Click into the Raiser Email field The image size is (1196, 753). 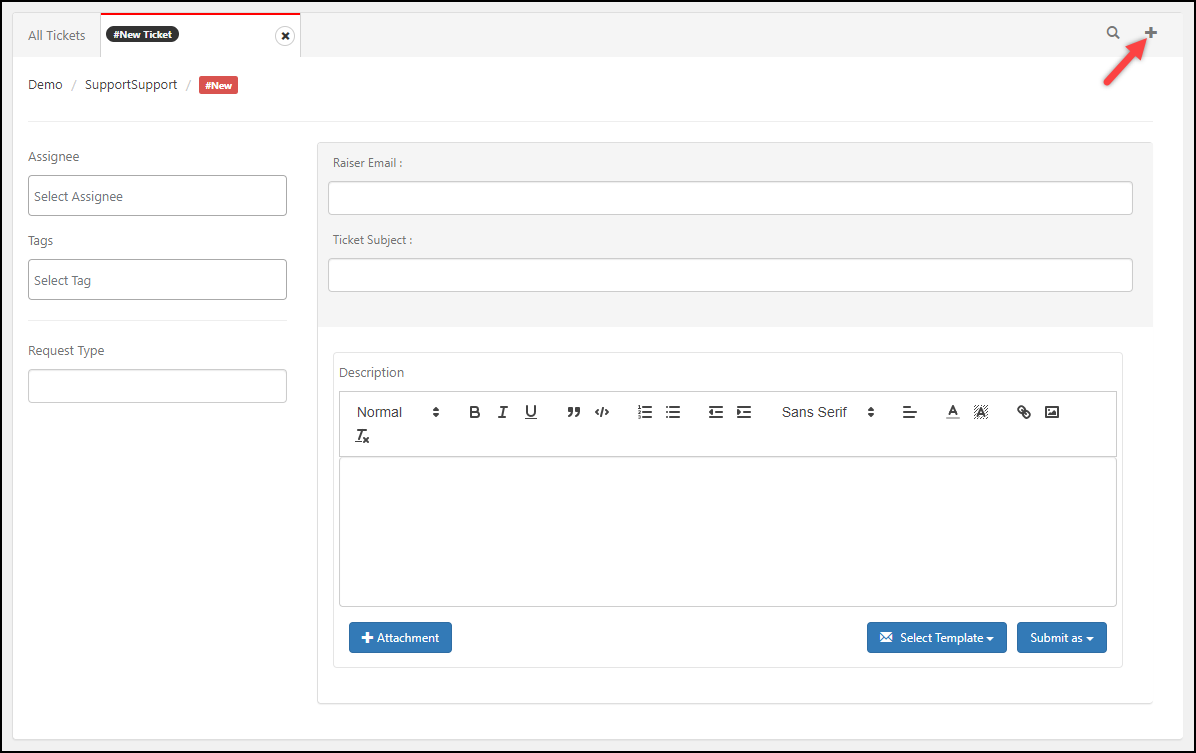[730, 198]
